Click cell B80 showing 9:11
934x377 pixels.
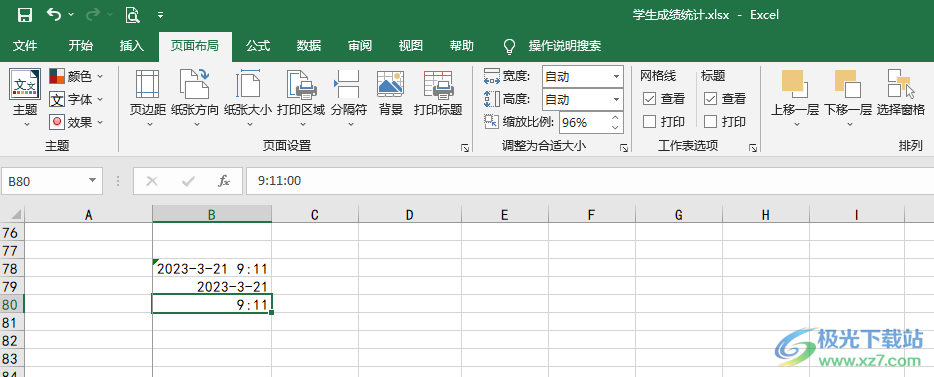[x=212, y=304]
